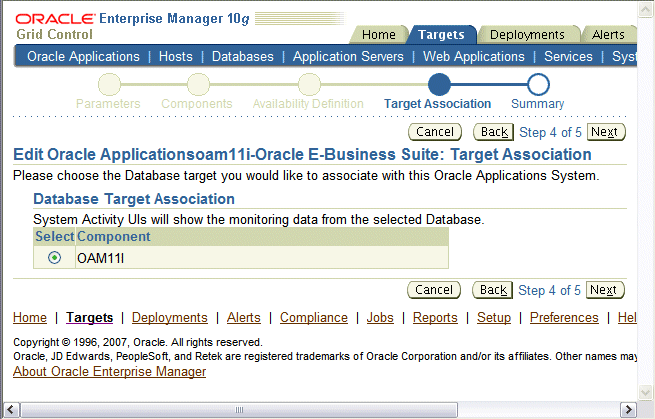Click the Availability Definition step circle
The width and height of the screenshot is (655, 419).
tap(309, 84)
